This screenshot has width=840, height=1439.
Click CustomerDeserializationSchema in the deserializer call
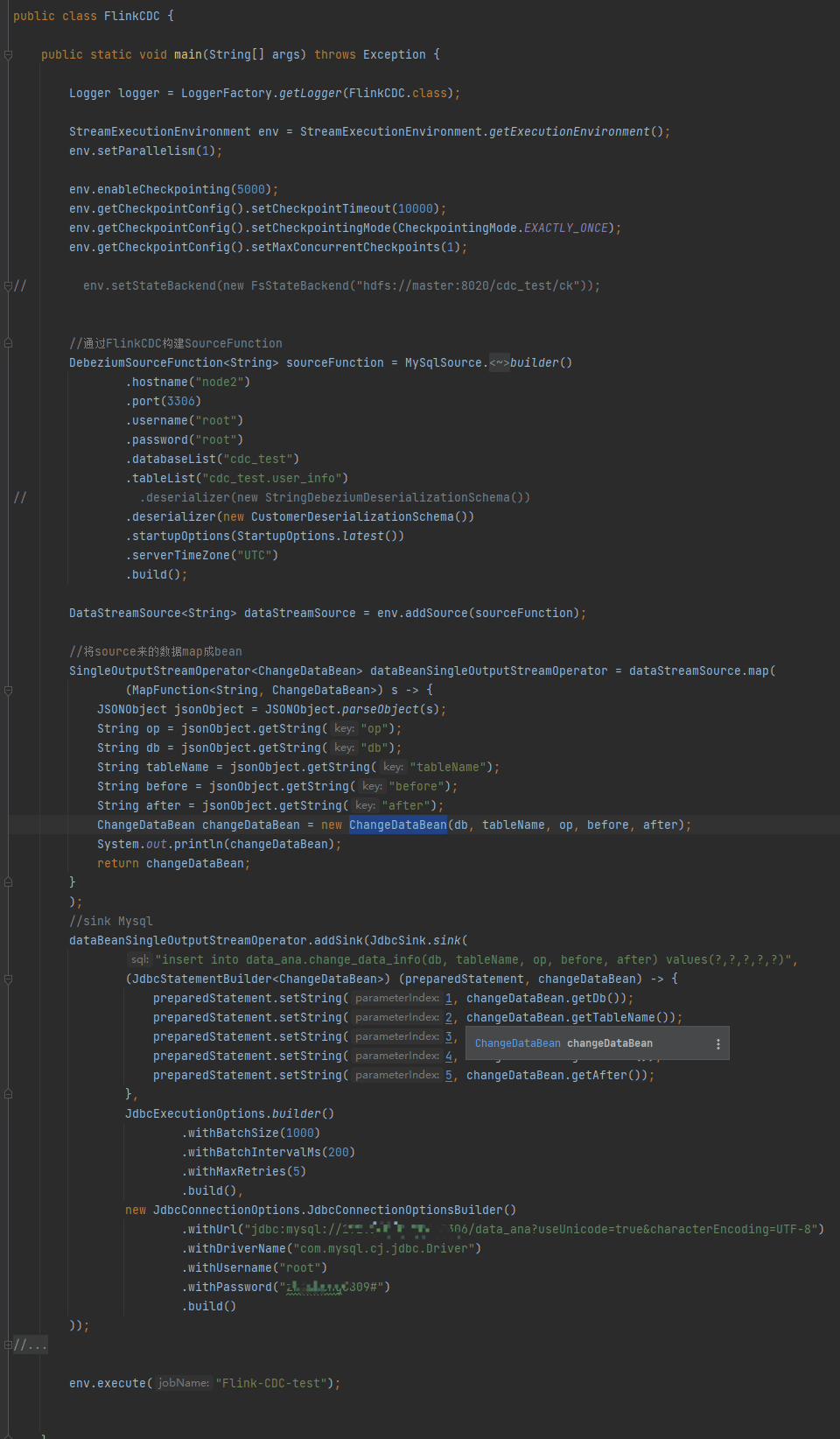pos(353,516)
